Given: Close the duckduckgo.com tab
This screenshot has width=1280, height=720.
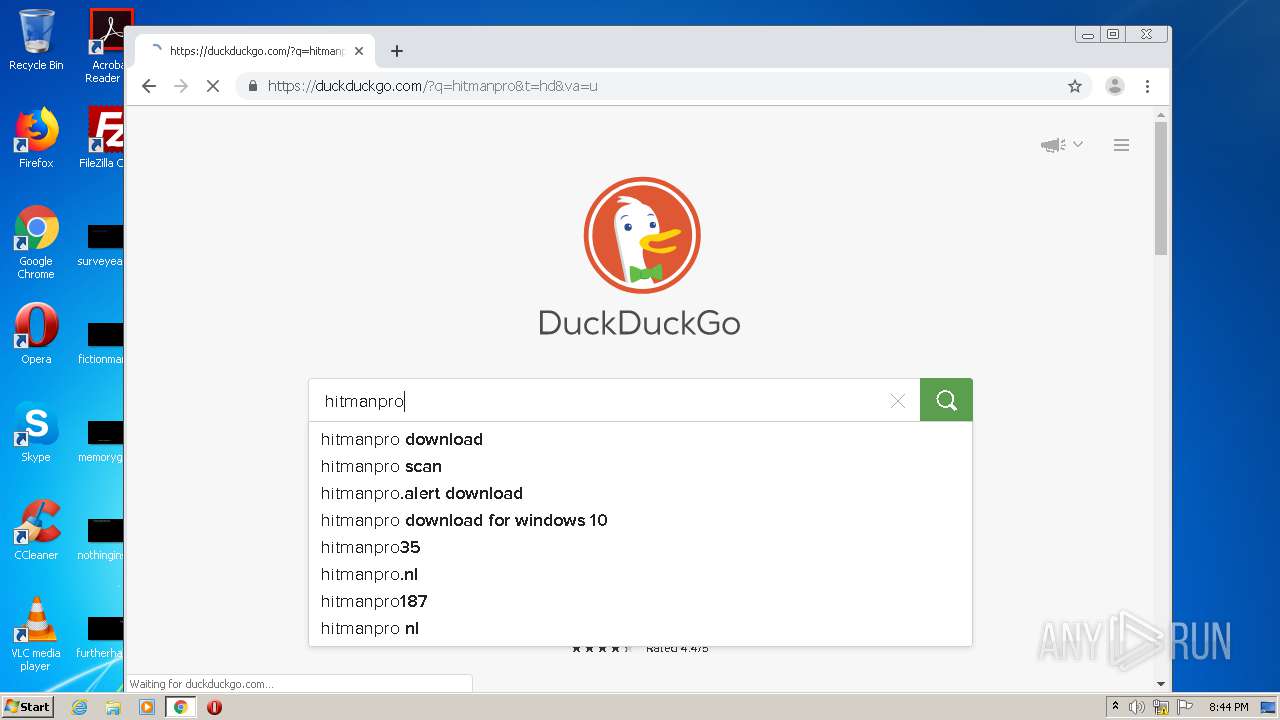Looking at the screenshot, I should coord(359,51).
